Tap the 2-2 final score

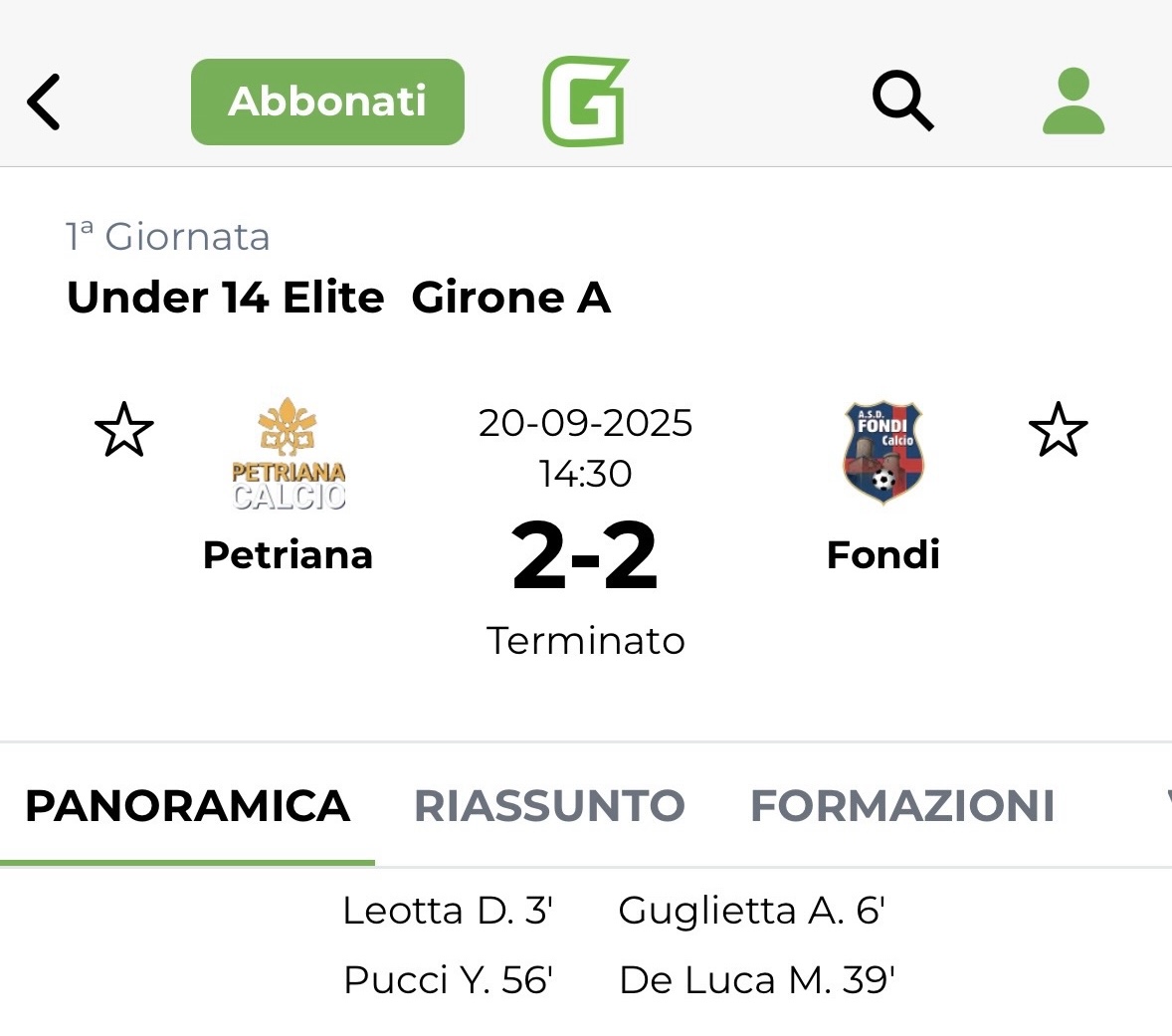point(585,557)
